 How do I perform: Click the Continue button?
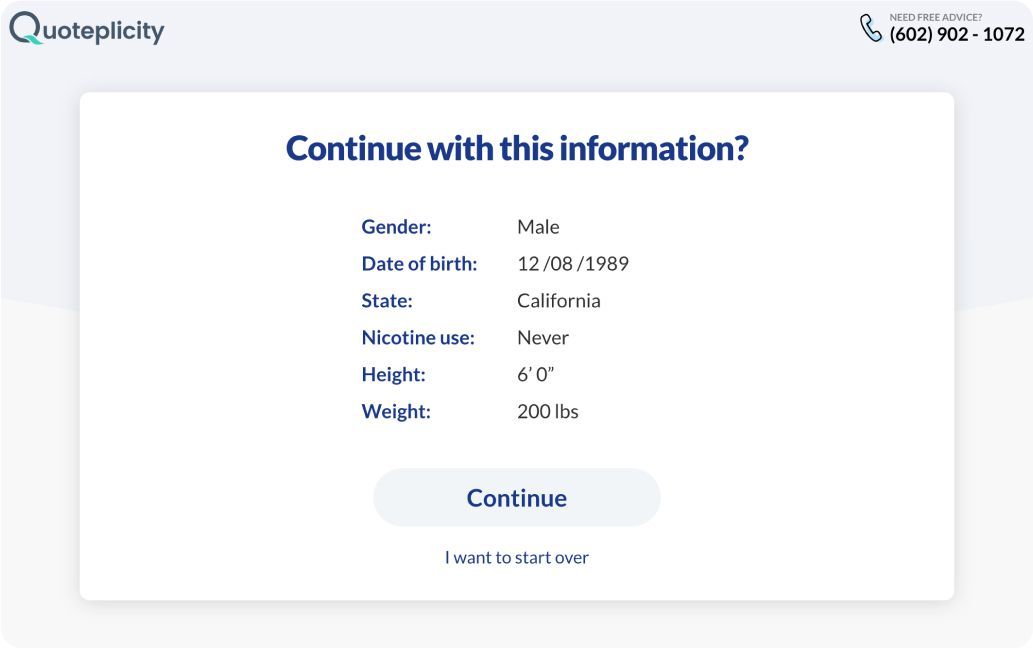[x=516, y=497]
